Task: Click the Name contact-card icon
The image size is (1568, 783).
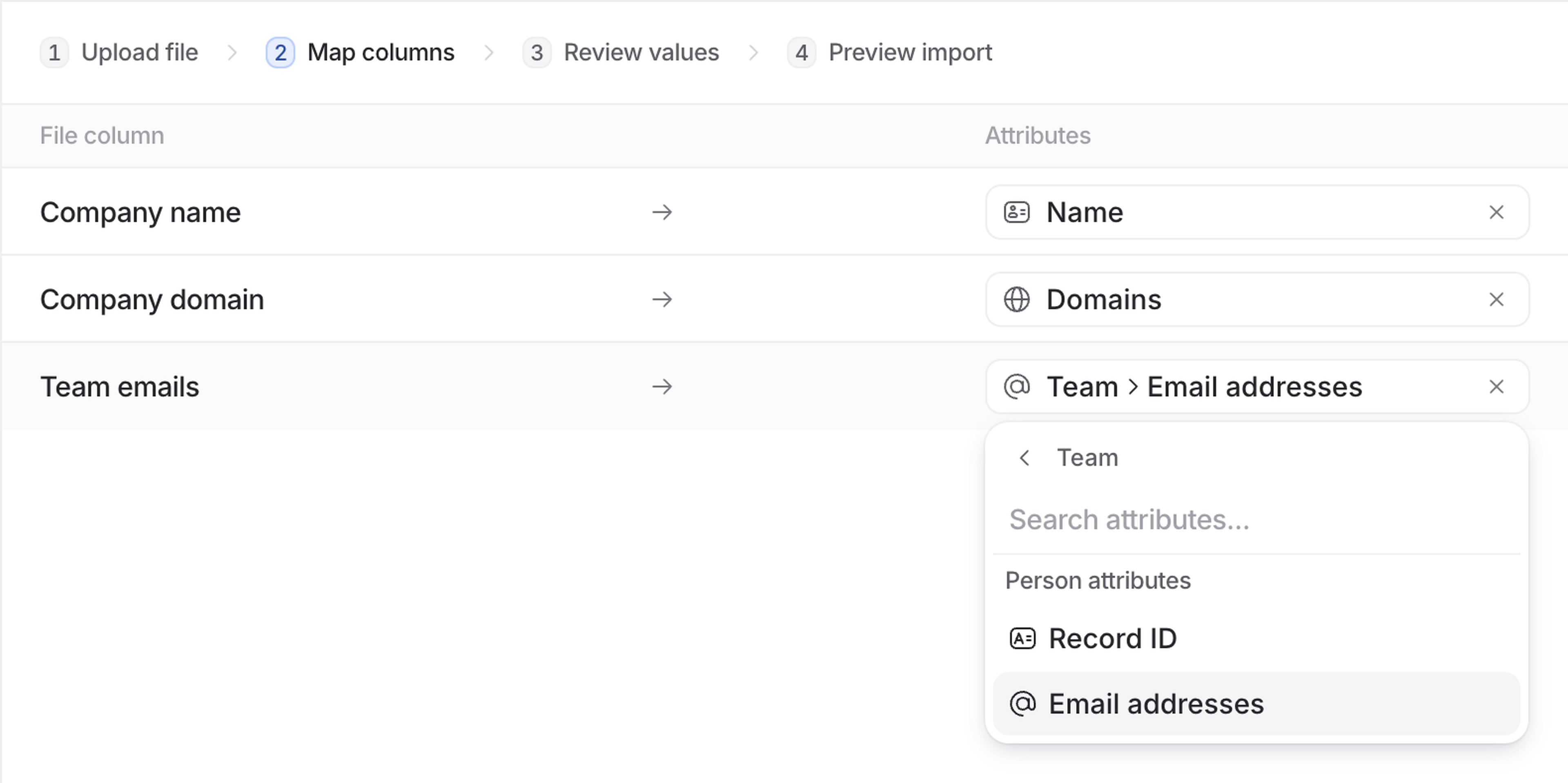Action: [x=1016, y=212]
